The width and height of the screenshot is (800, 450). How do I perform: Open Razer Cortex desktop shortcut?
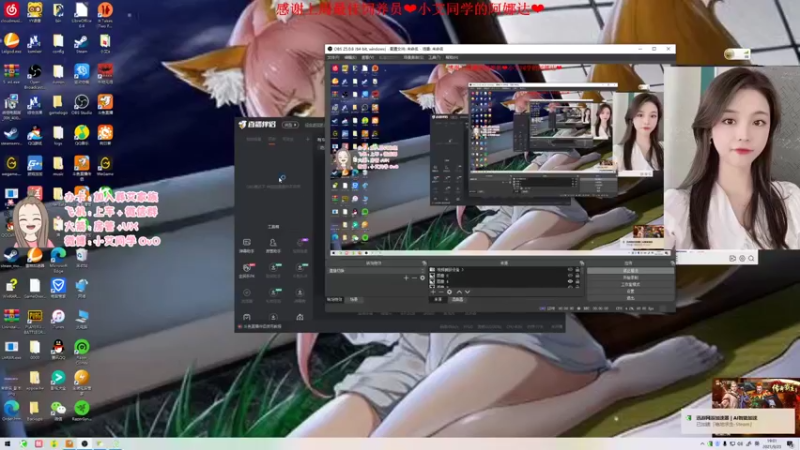click(81, 351)
